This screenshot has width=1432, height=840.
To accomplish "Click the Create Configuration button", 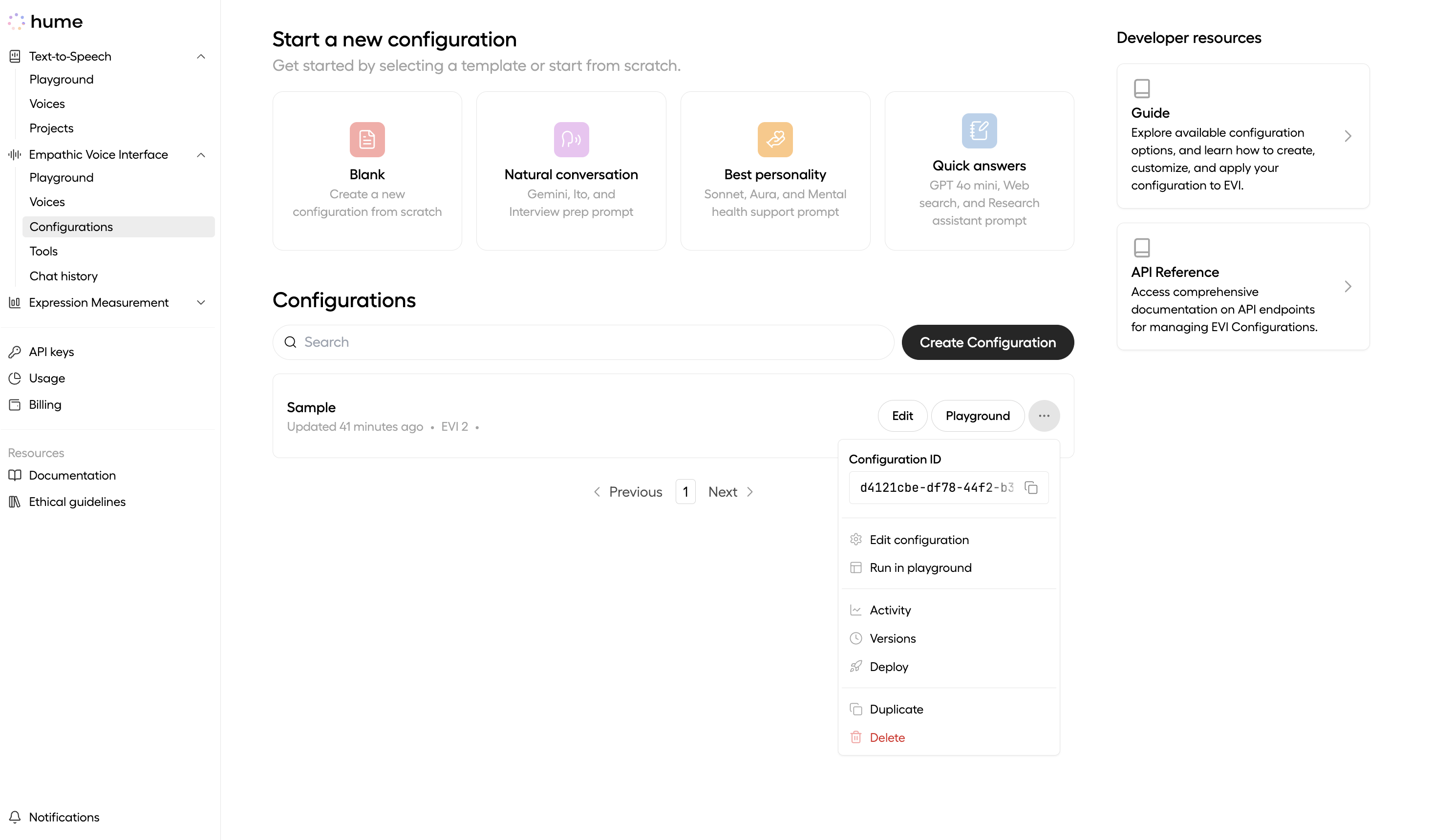I will (987, 342).
